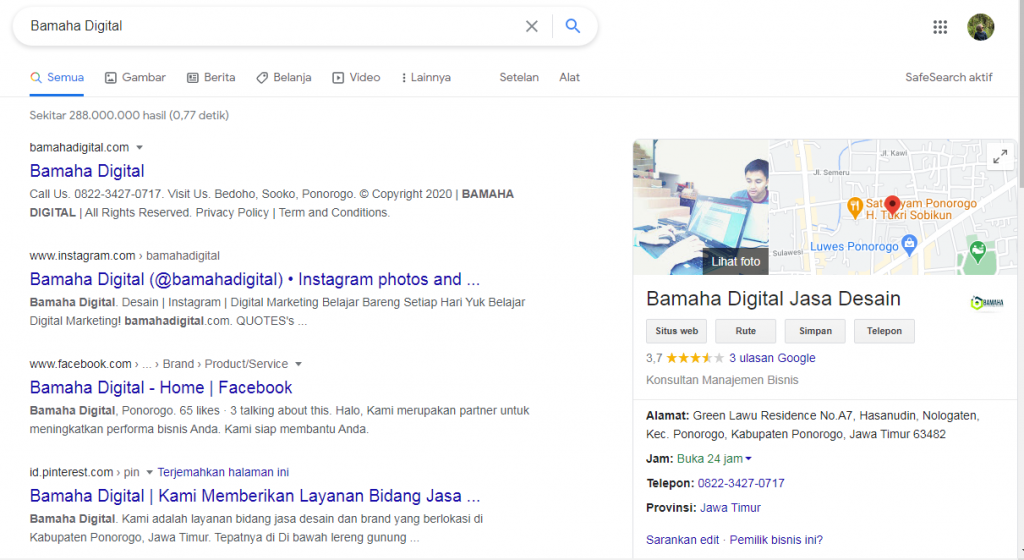This screenshot has height=560, width=1024.
Task: Click the Sekitar 288.000.000 hasil text
Action: click(x=129, y=116)
